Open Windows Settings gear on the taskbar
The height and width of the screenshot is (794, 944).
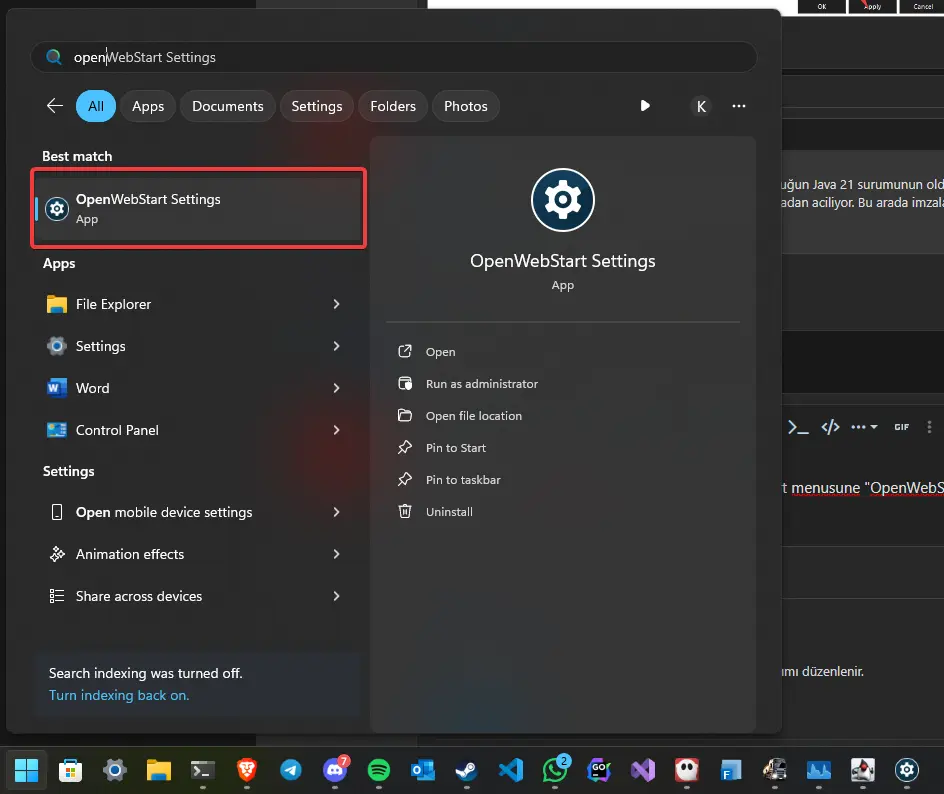tap(114, 770)
